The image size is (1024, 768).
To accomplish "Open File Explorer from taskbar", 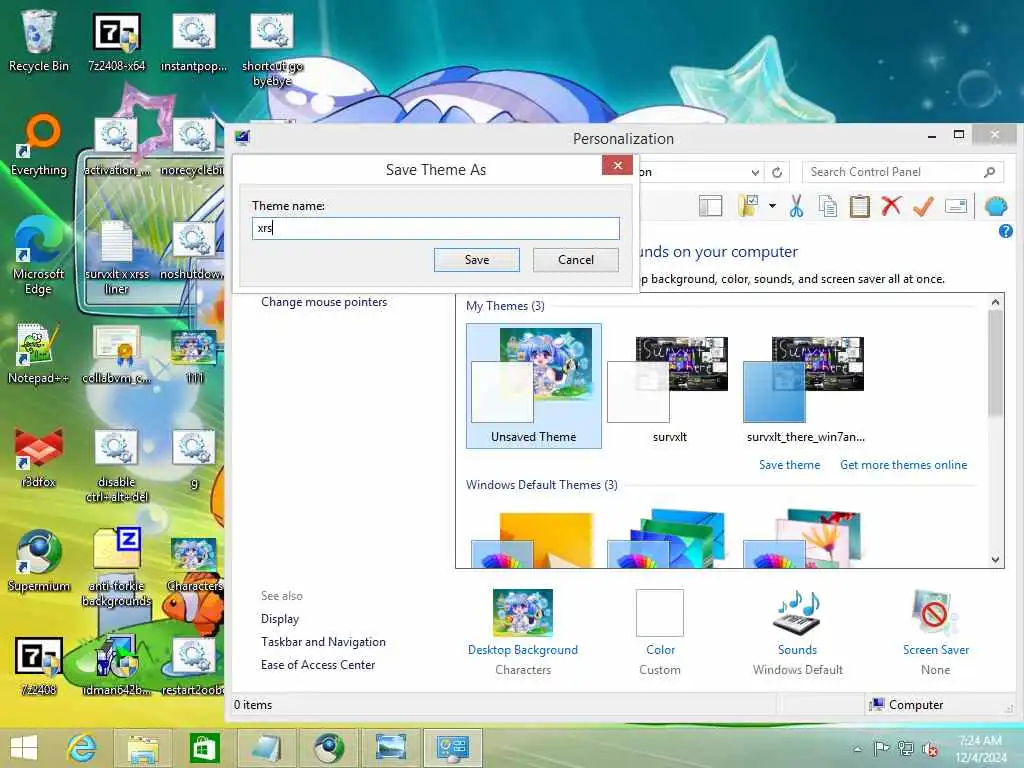I will pyautogui.click(x=143, y=748).
